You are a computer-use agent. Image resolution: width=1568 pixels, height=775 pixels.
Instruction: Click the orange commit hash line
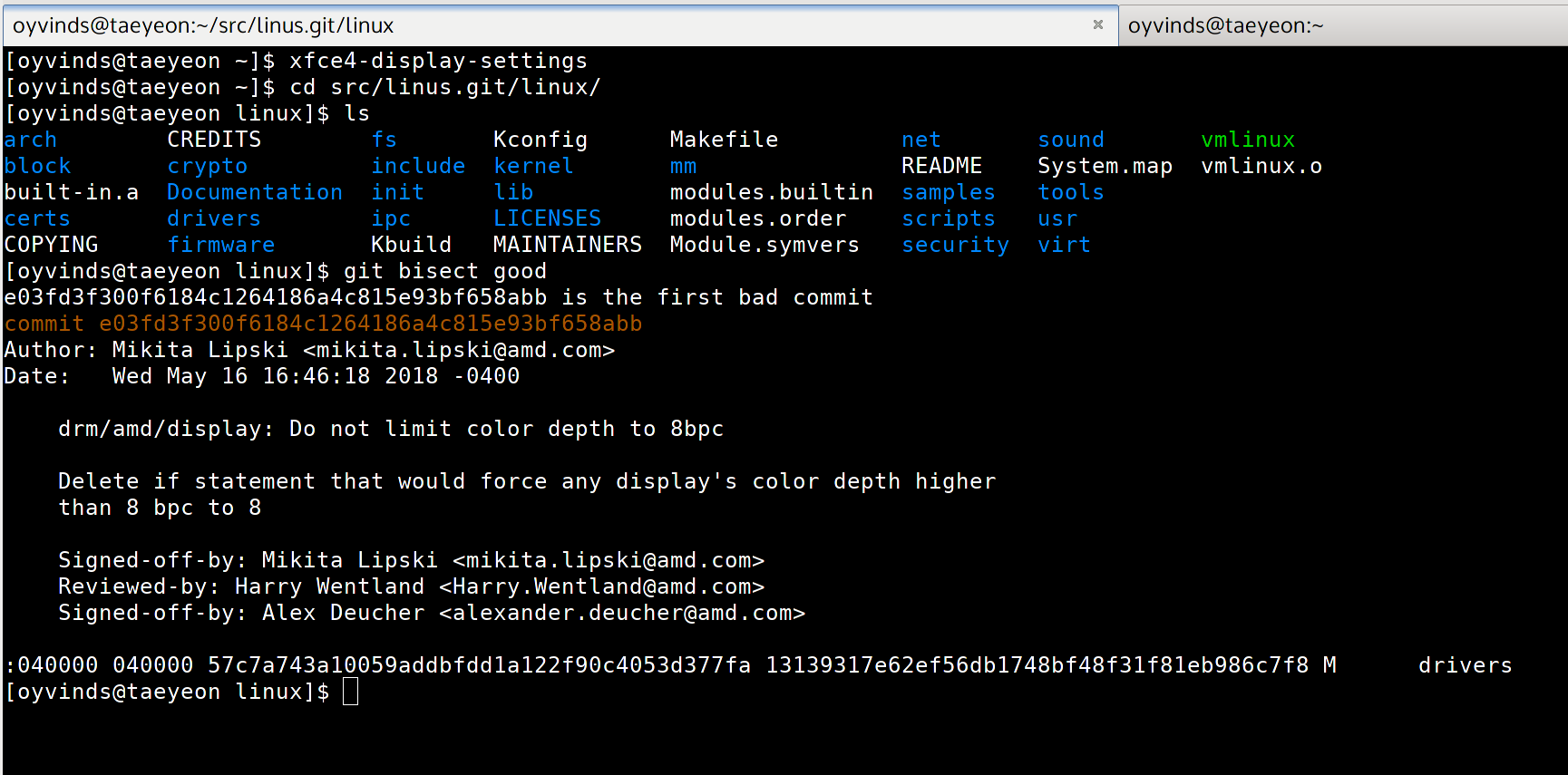[323, 325]
